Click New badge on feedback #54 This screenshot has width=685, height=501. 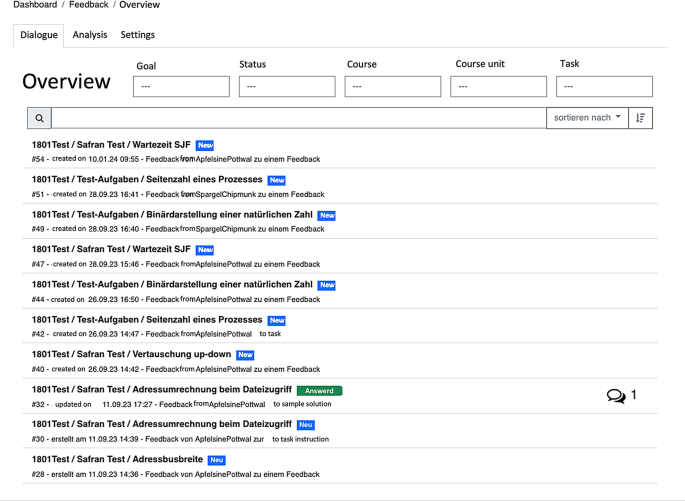point(205,145)
